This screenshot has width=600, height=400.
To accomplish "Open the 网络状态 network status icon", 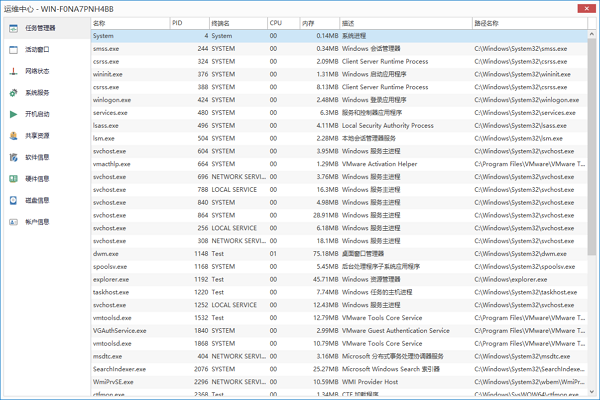I will click(13, 71).
